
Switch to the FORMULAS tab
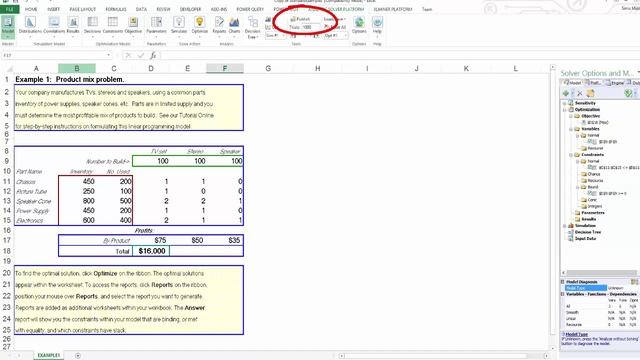point(116,9)
